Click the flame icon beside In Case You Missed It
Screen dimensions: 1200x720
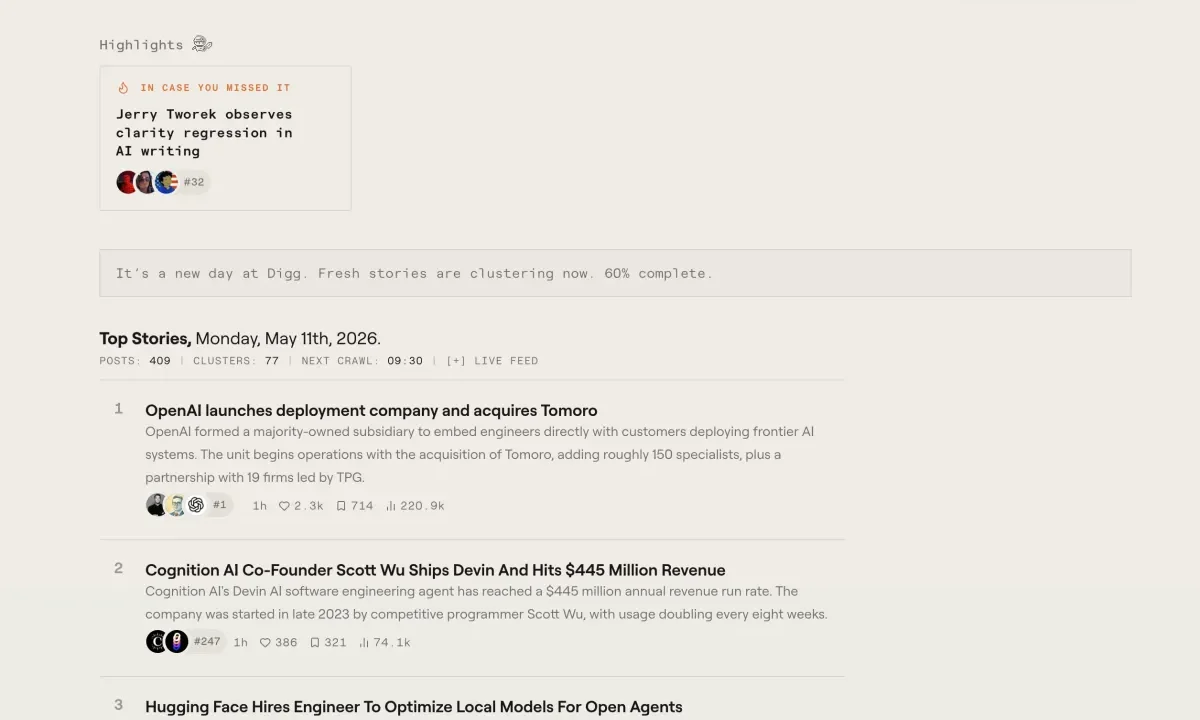click(123, 88)
